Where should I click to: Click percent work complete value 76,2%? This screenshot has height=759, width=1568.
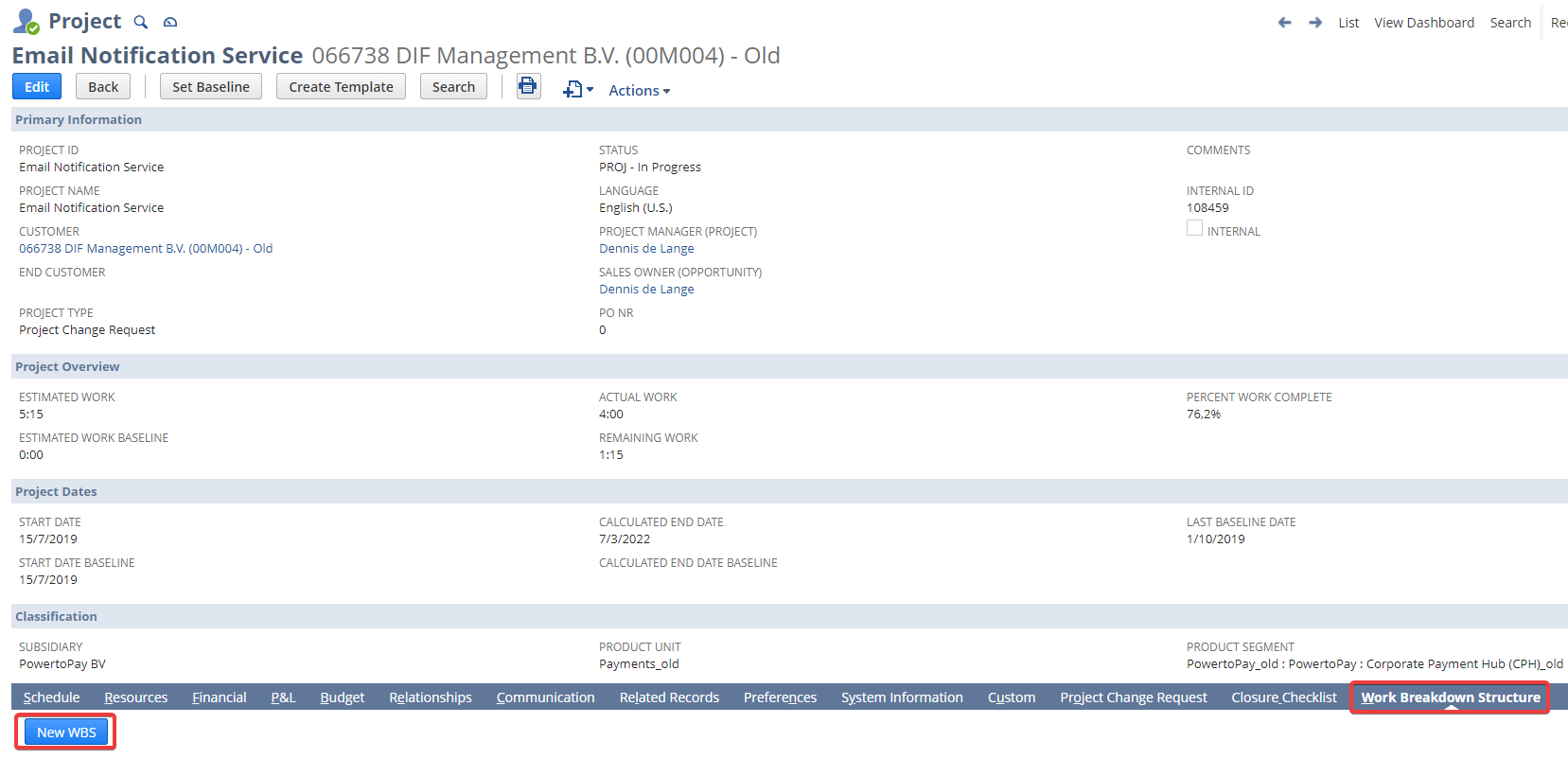point(1204,414)
